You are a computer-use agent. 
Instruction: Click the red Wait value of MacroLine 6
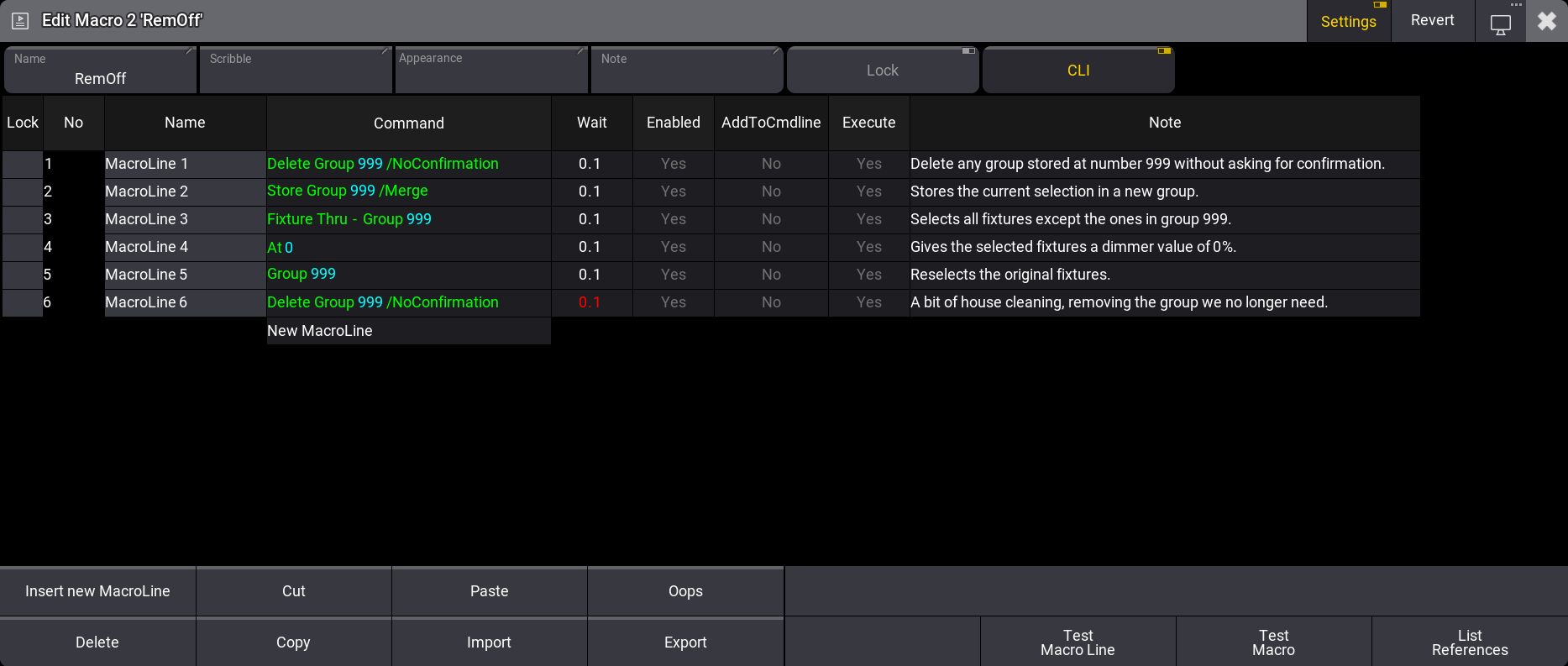tap(590, 302)
